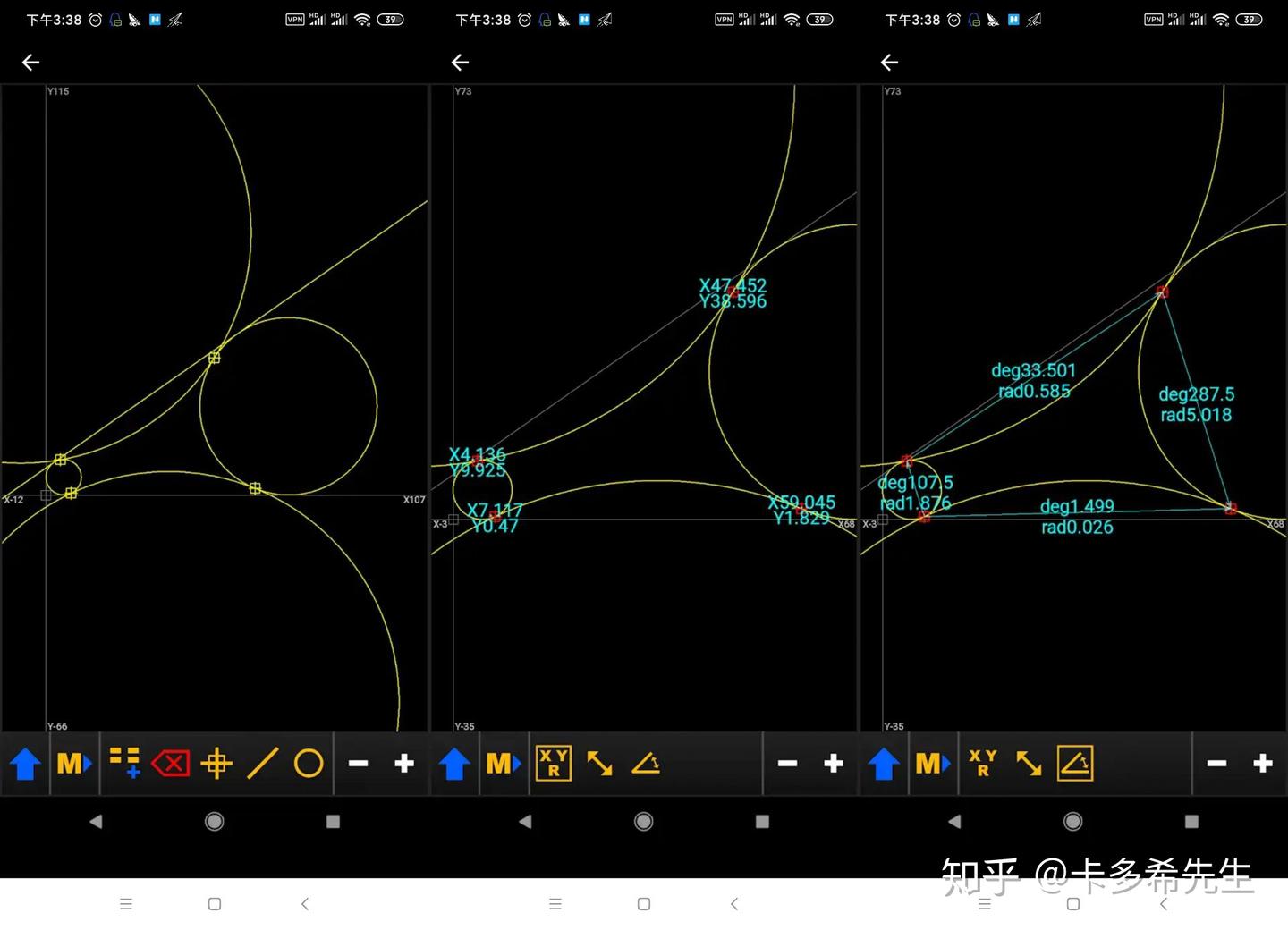Image resolution: width=1288 pixels, height=930 pixels.
Task: Tap the left-most square icon in white bottom bar
Action: point(215,904)
